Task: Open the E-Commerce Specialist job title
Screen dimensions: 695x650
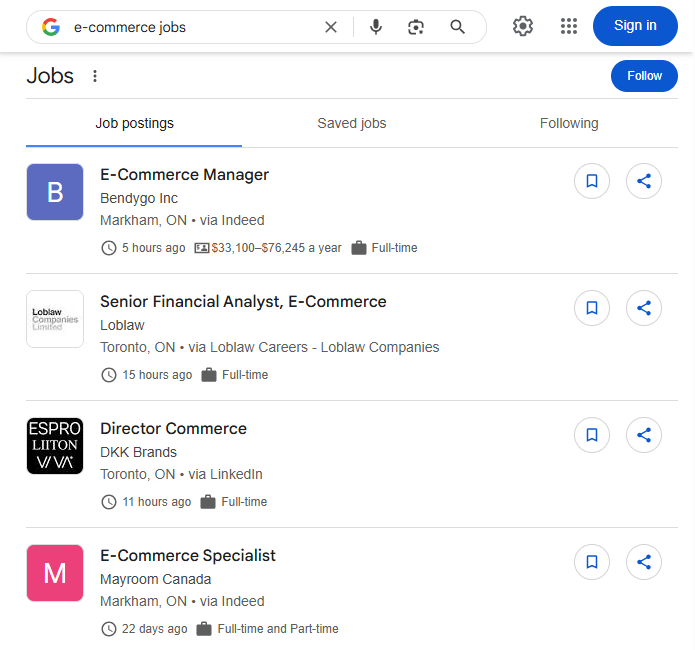Action: coord(188,556)
